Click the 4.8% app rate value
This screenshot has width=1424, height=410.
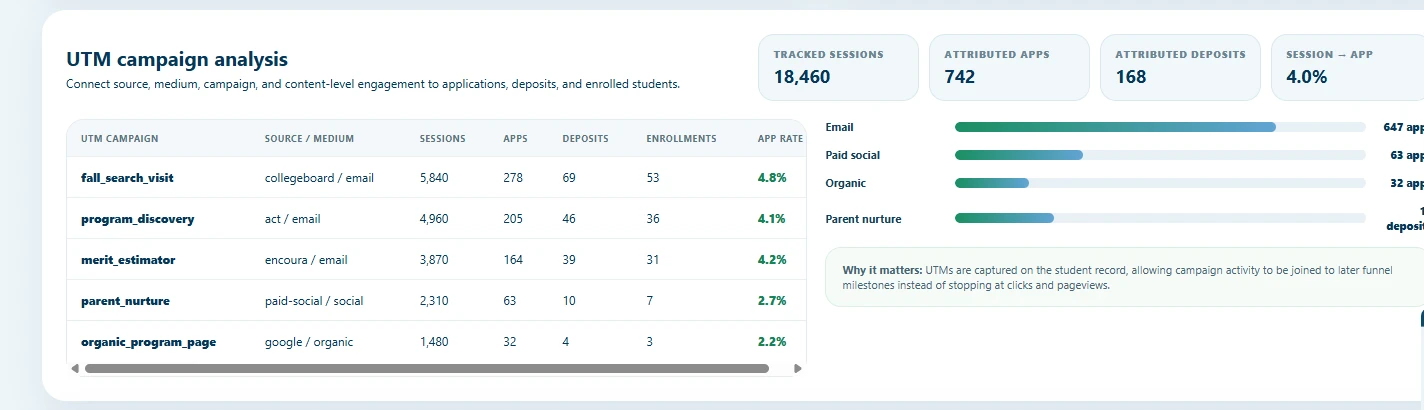tap(772, 178)
